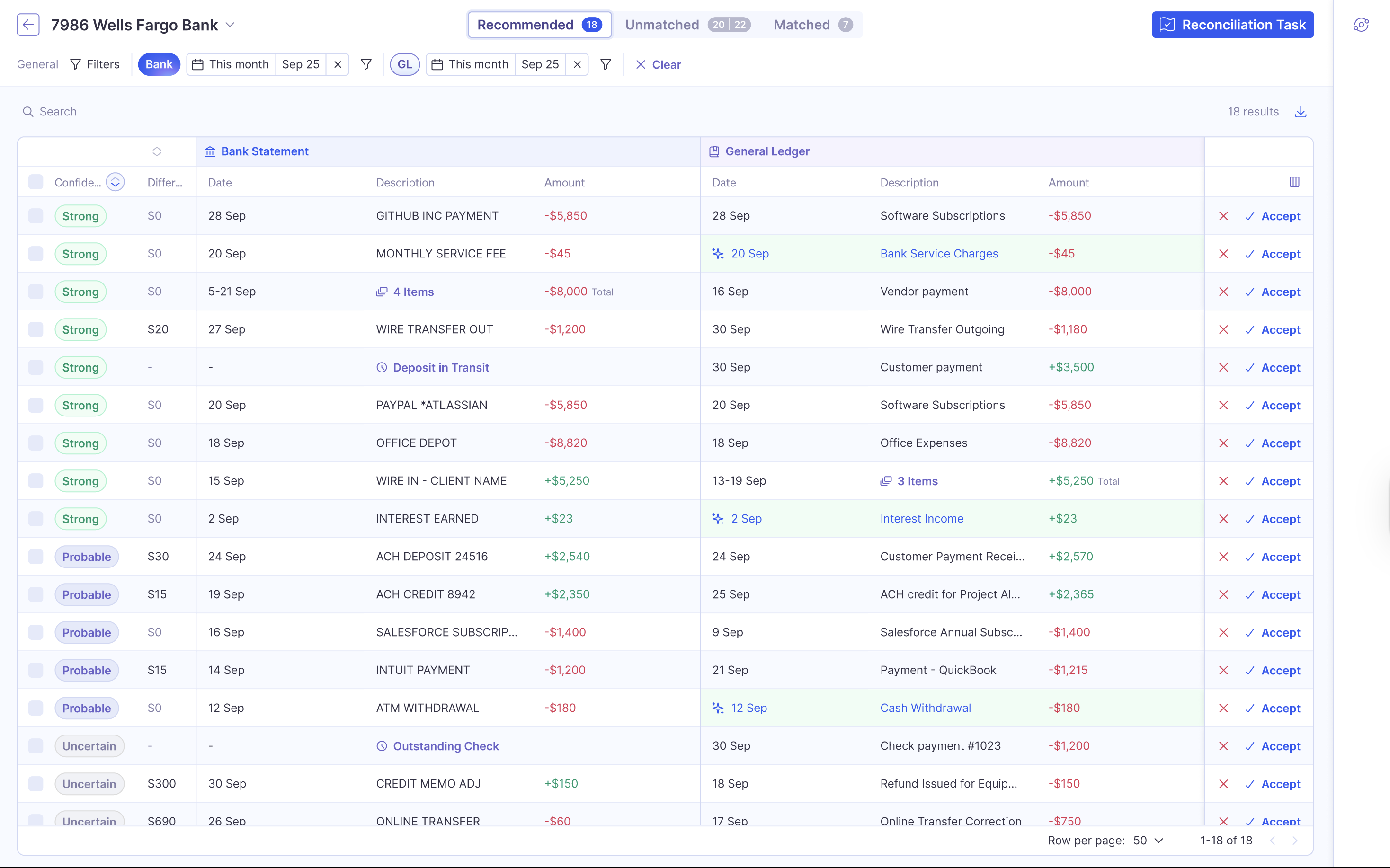Expand the 7986 Wells Fargo Bank account dropdown
Image resolution: width=1390 pixels, height=868 pixels.
[231, 25]
